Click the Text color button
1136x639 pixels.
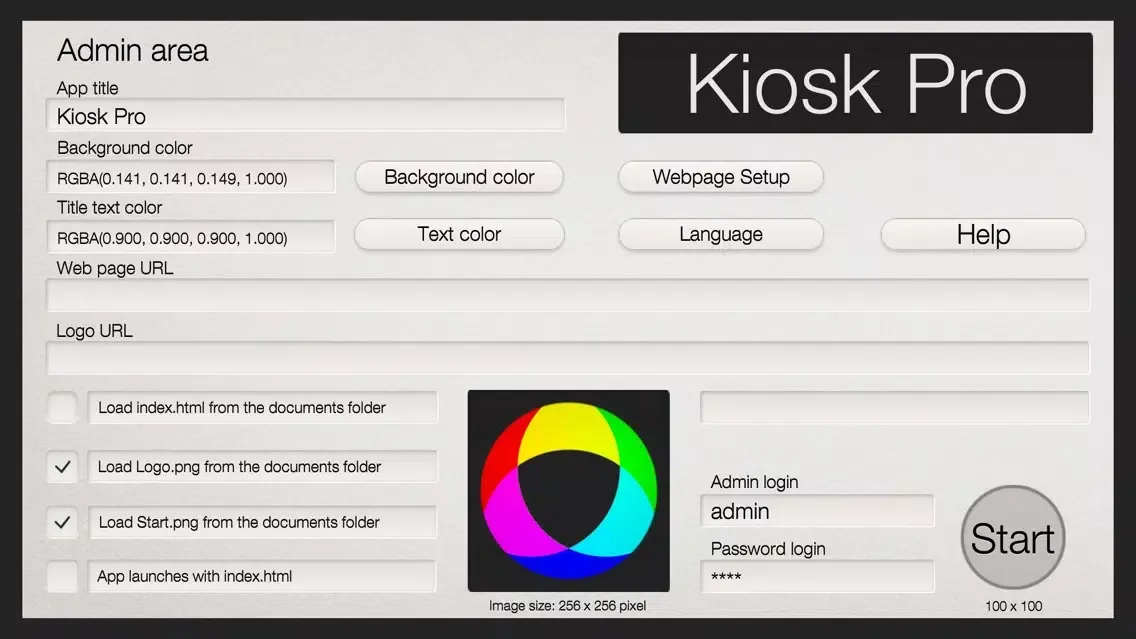(459, 235)
